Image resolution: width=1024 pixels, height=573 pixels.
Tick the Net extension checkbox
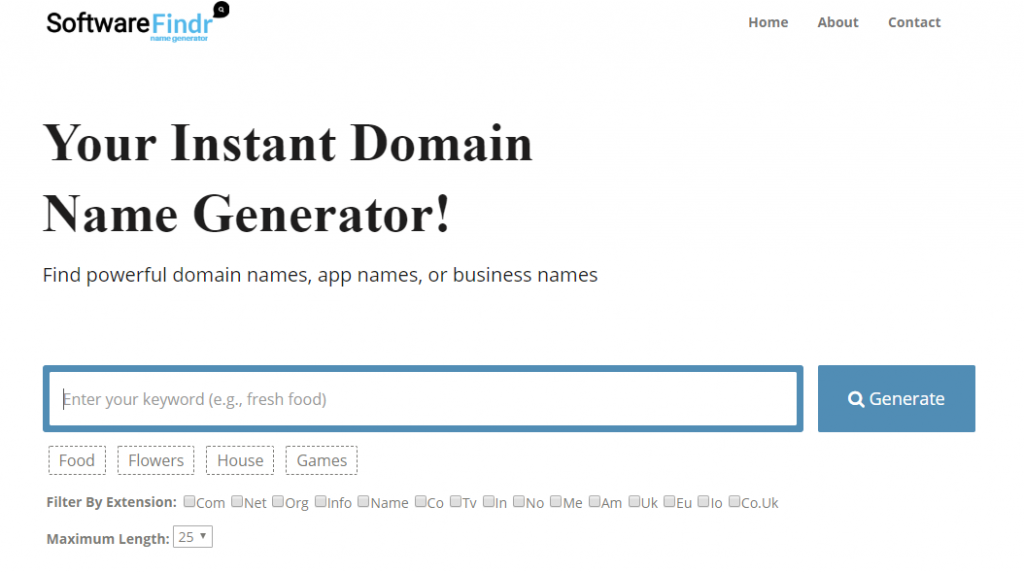click(237, 501)
